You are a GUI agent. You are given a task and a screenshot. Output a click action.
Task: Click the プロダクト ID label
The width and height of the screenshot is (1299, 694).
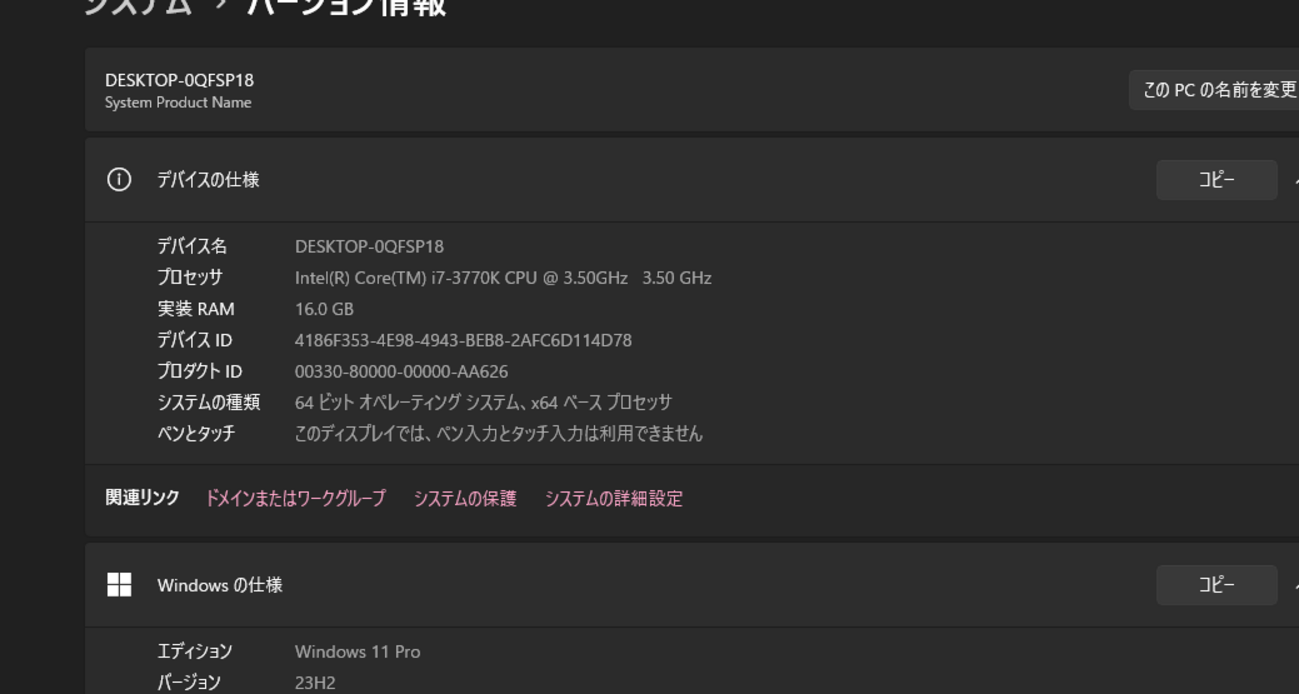(x=199, y=371)
